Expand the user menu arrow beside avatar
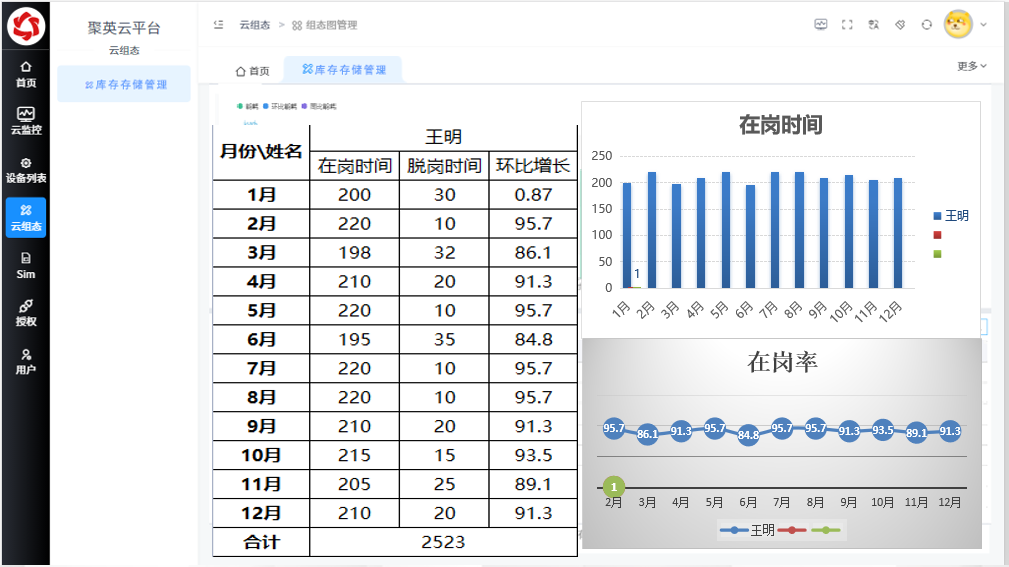 (983, 24)
